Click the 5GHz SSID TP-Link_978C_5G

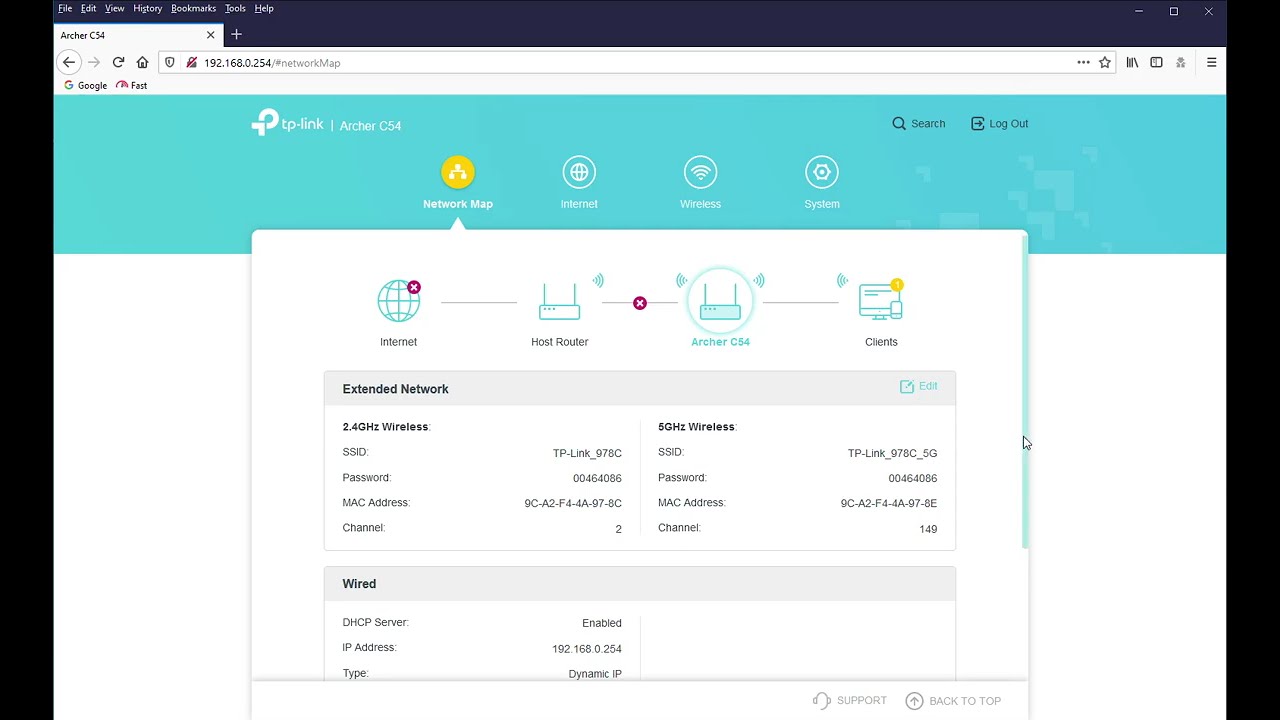892,453
